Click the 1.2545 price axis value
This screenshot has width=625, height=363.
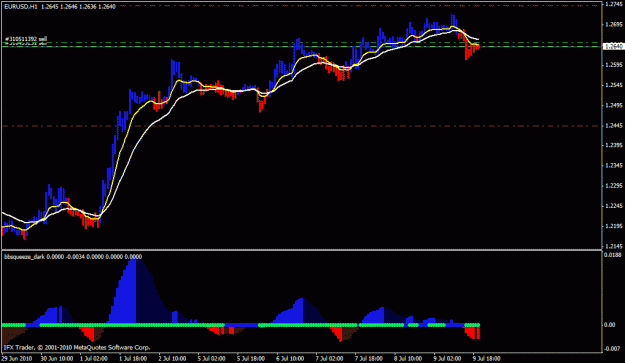[613, 85]
